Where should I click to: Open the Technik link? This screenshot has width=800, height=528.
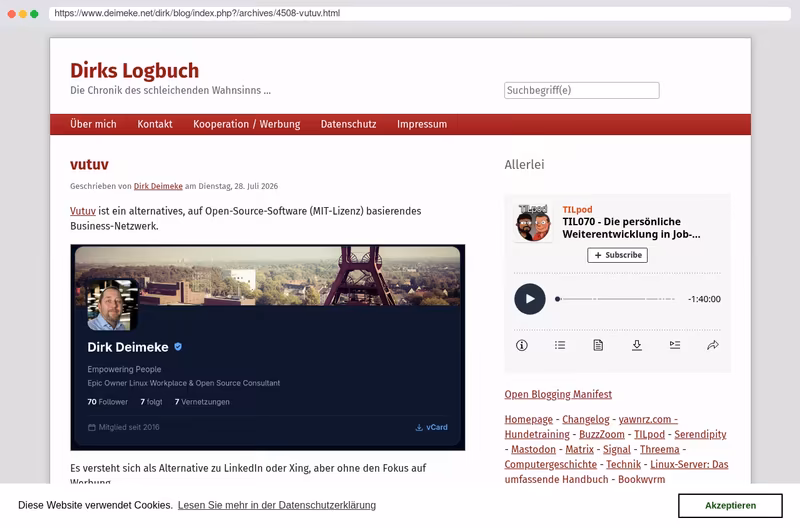[623, 464]
